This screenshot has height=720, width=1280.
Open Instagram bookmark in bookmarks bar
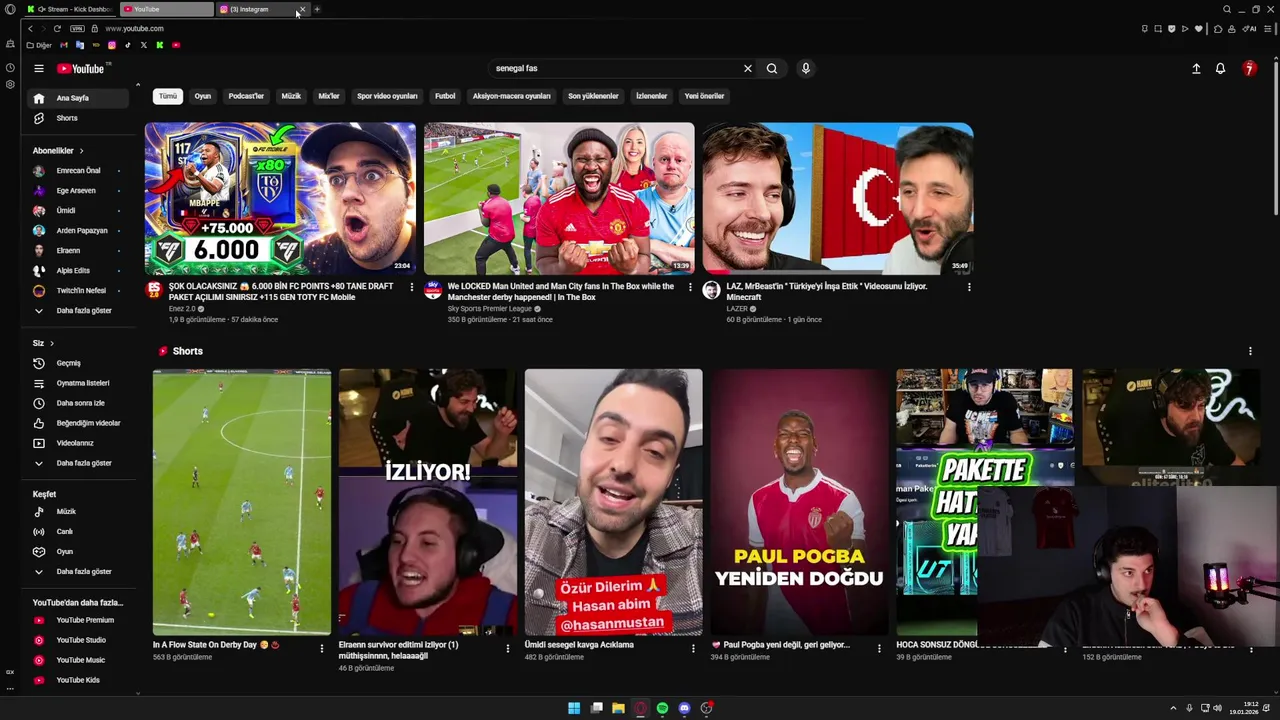click(x=111, y=45)
